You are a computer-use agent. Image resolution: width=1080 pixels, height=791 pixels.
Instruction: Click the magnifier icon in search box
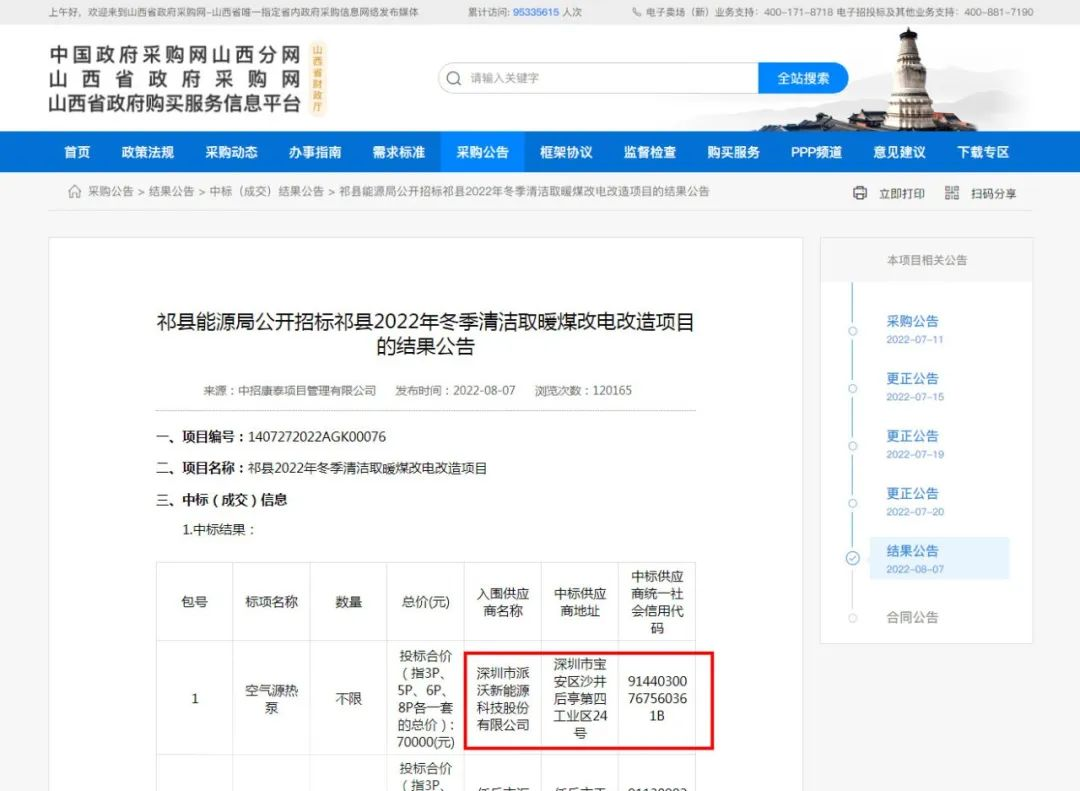coord(454,78)
